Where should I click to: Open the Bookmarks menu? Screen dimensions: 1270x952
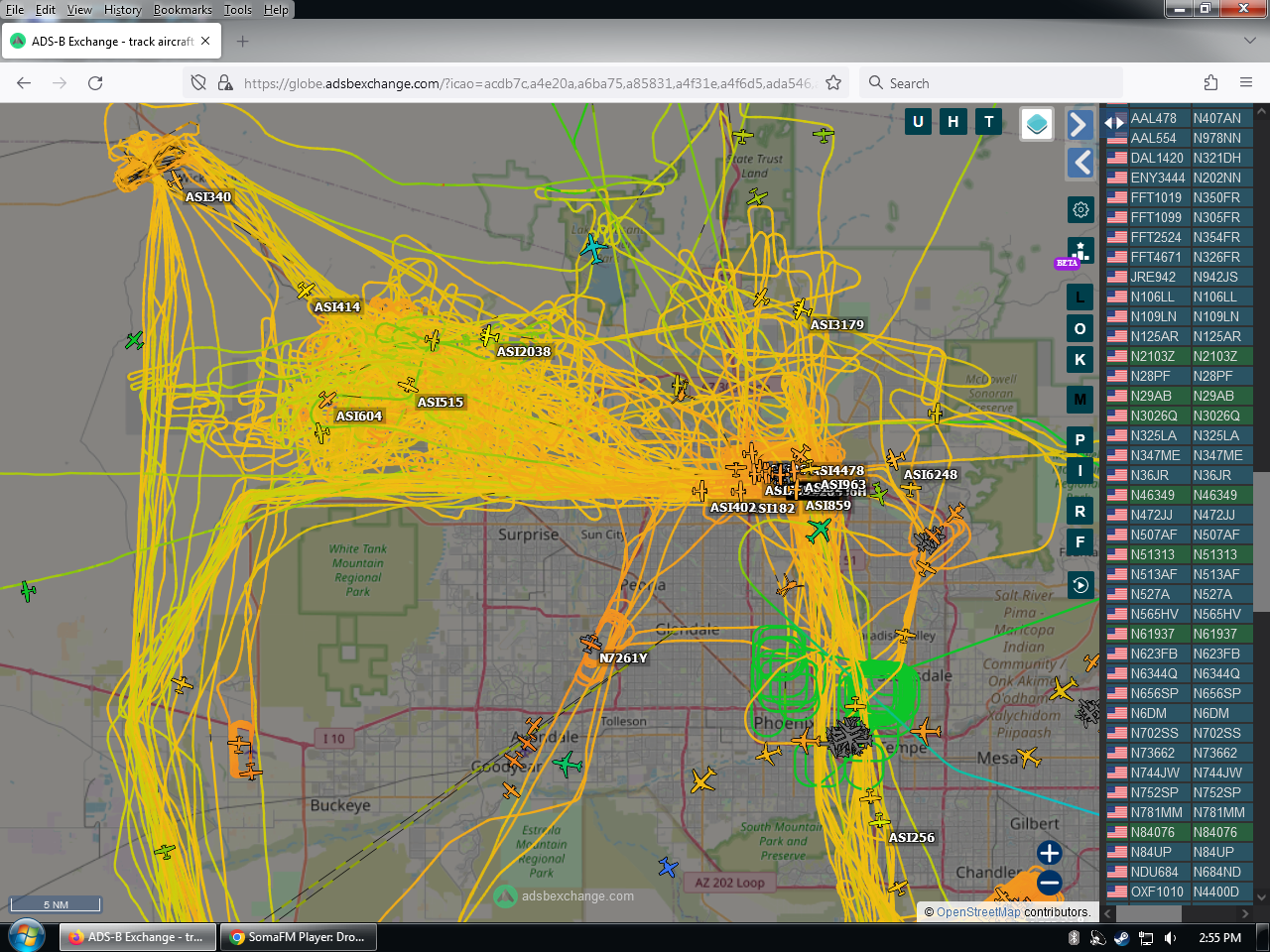point(183,10)
